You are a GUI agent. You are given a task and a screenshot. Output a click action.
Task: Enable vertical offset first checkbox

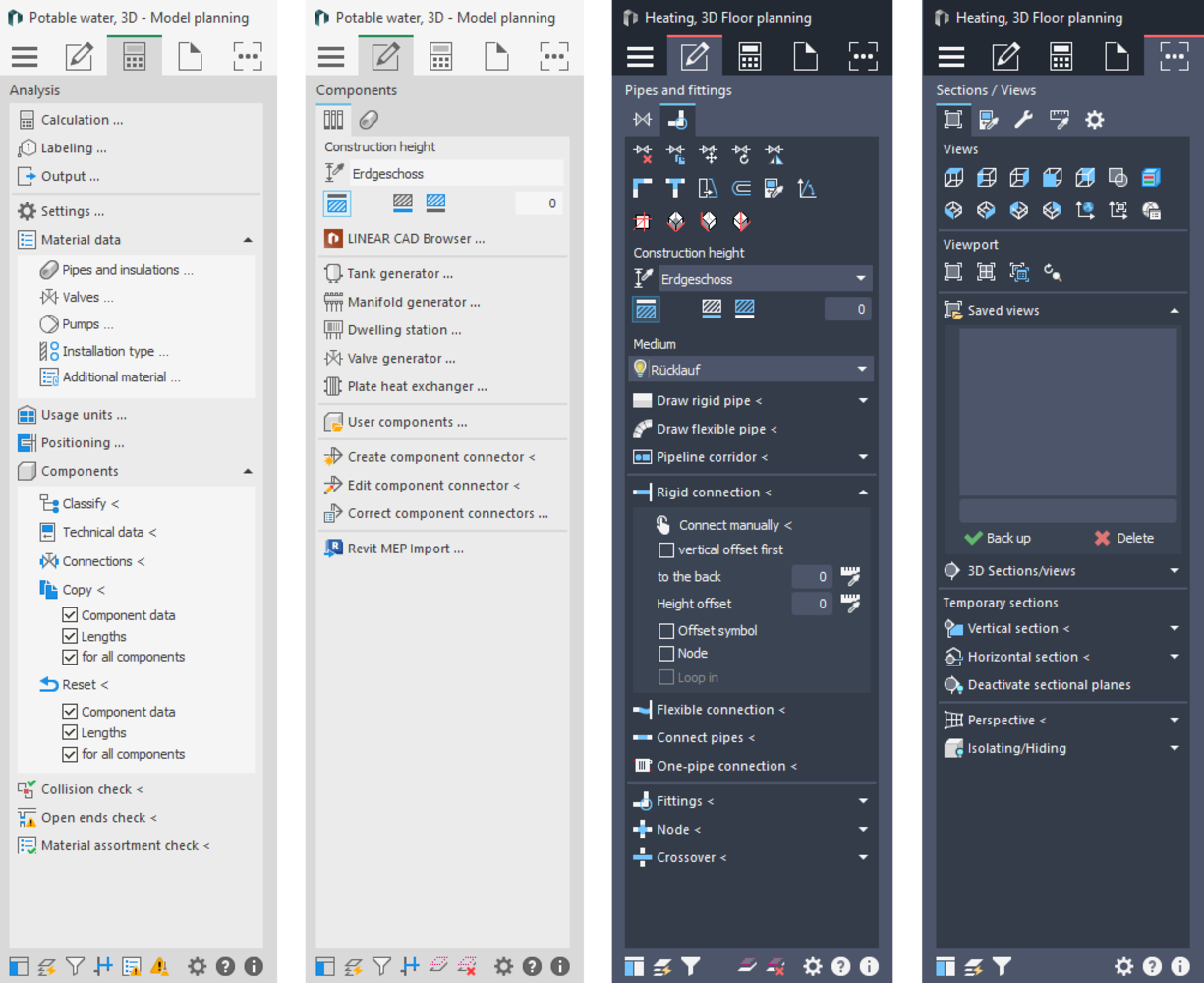coord(666,550)
